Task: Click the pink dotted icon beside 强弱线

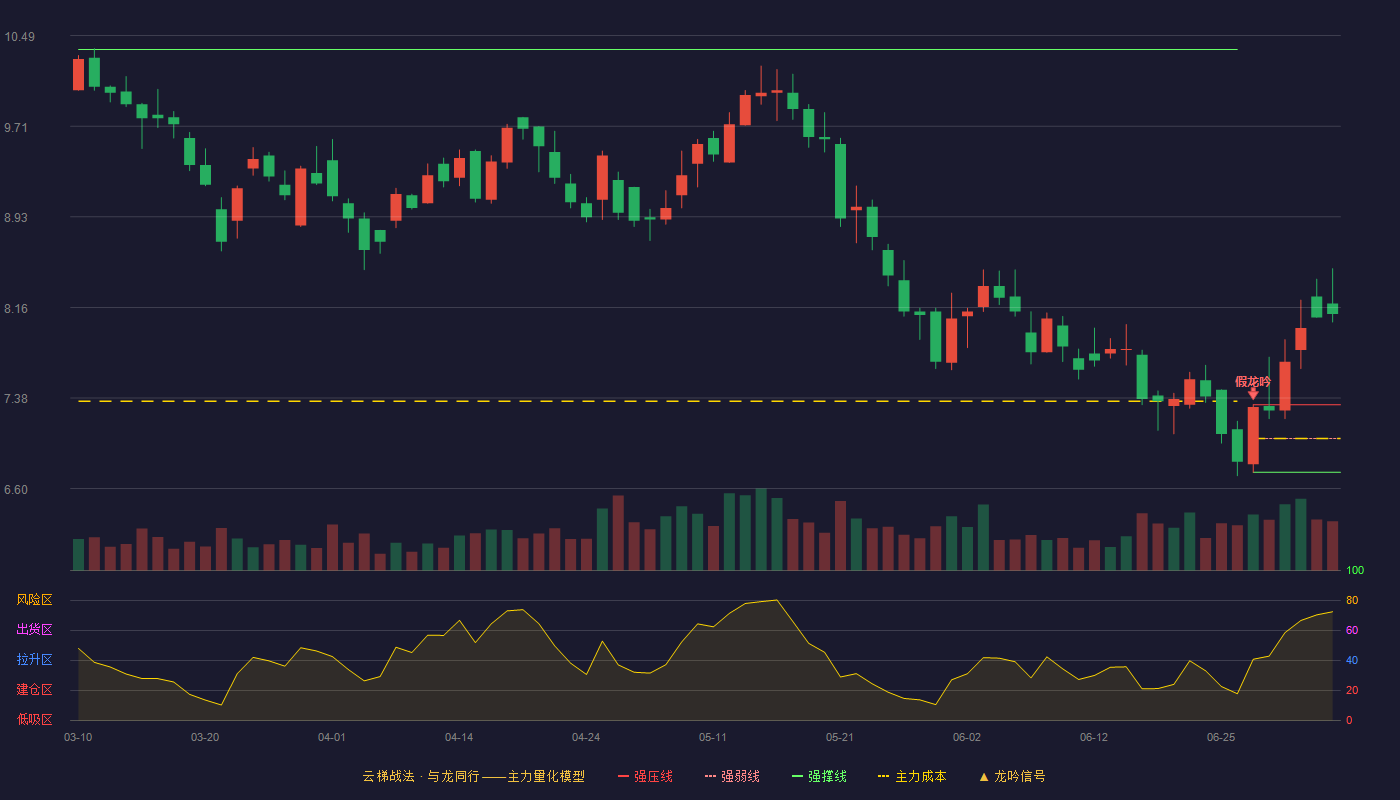Action: pos(711,776)
